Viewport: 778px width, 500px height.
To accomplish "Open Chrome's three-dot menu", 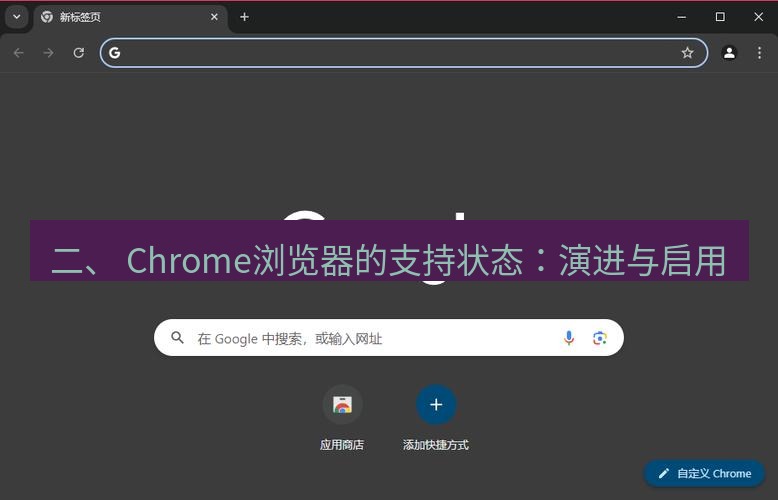I will coord(759,53).
